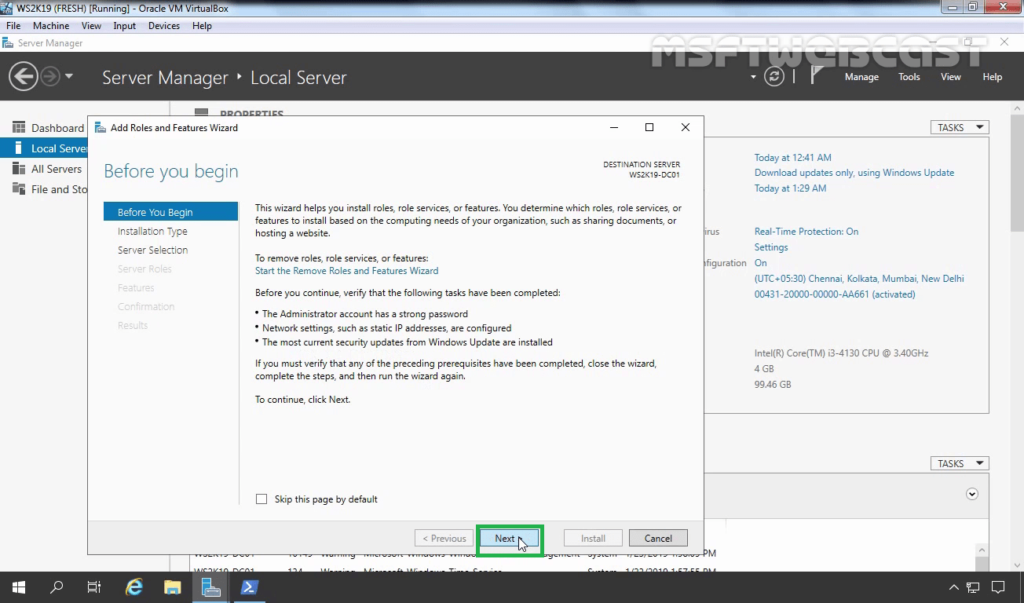Refresh Server Manager with the refresh icon

(774, 76)
